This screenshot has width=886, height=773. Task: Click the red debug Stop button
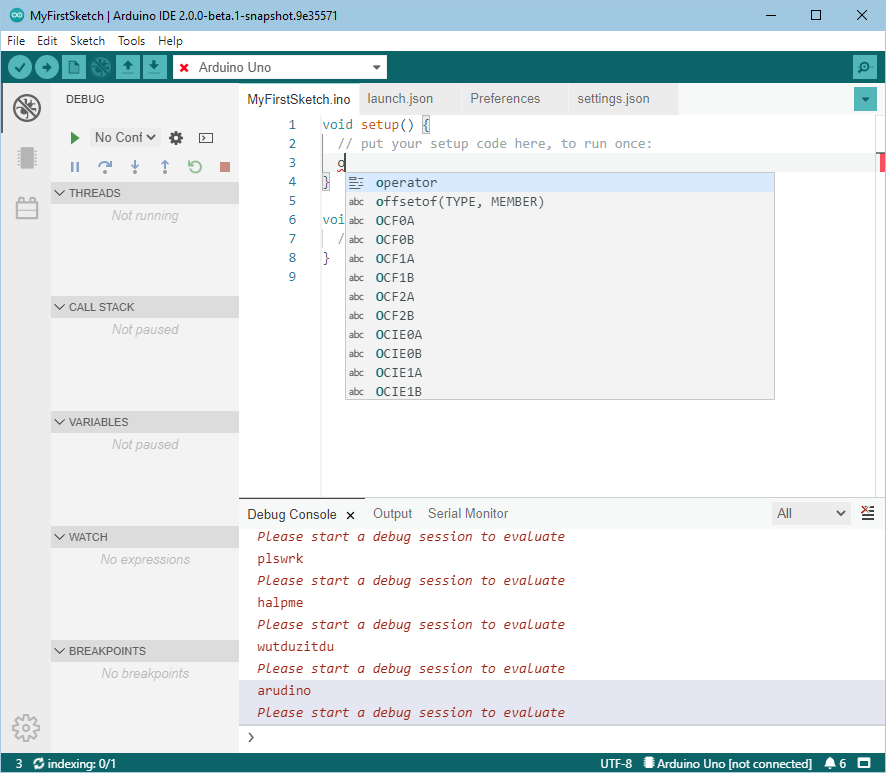coord(225,167)
